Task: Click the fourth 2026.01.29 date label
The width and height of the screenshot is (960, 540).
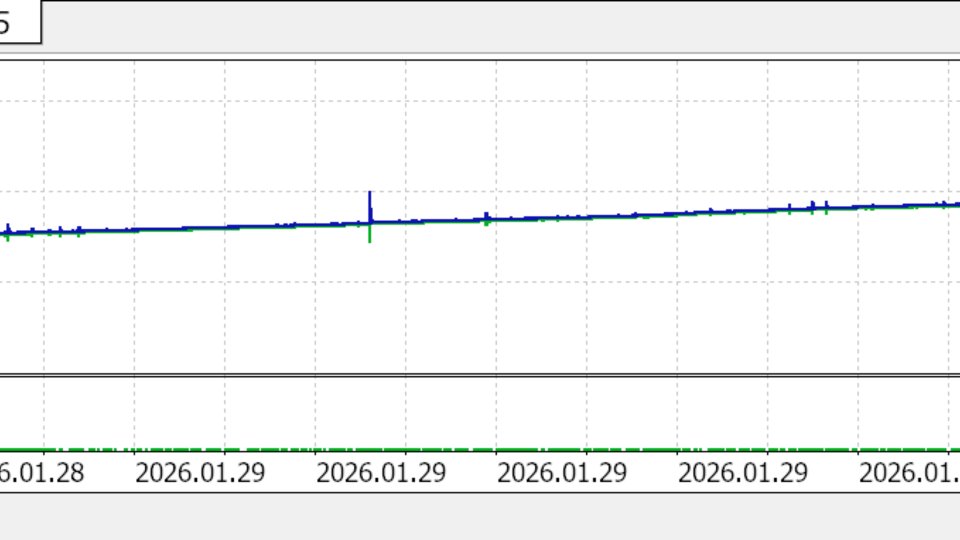Action: (x=743, y=473)
